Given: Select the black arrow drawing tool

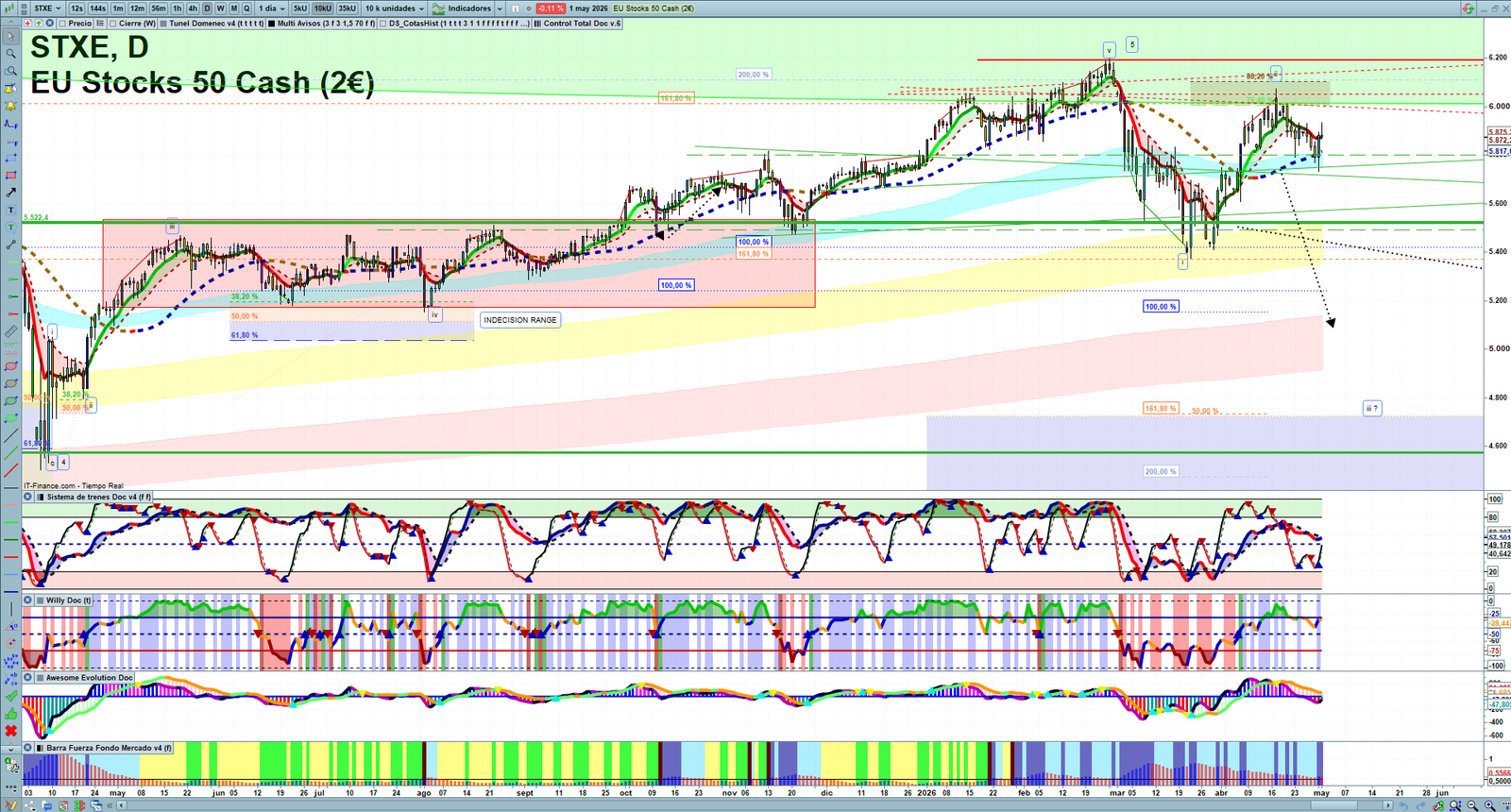Looking at the screenshot, I should point(10,192).
